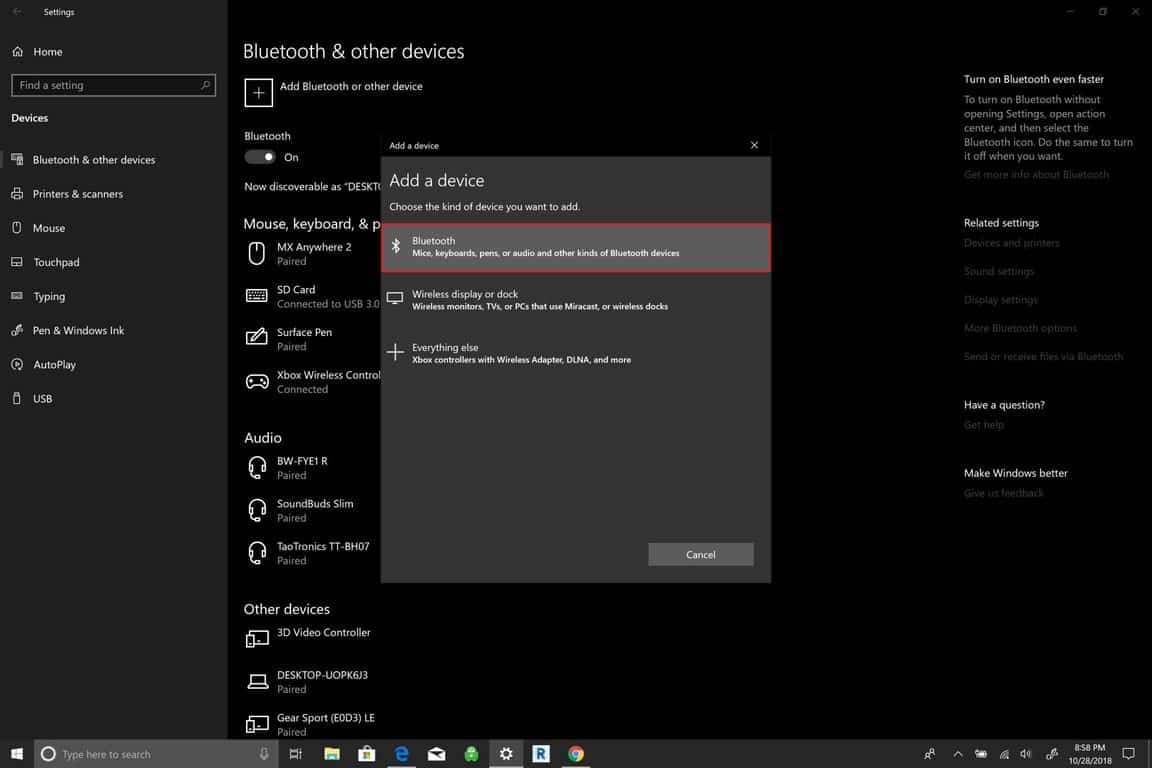Click the Get help link
This screenshot has width=1152, height=768.
[984, 425]
